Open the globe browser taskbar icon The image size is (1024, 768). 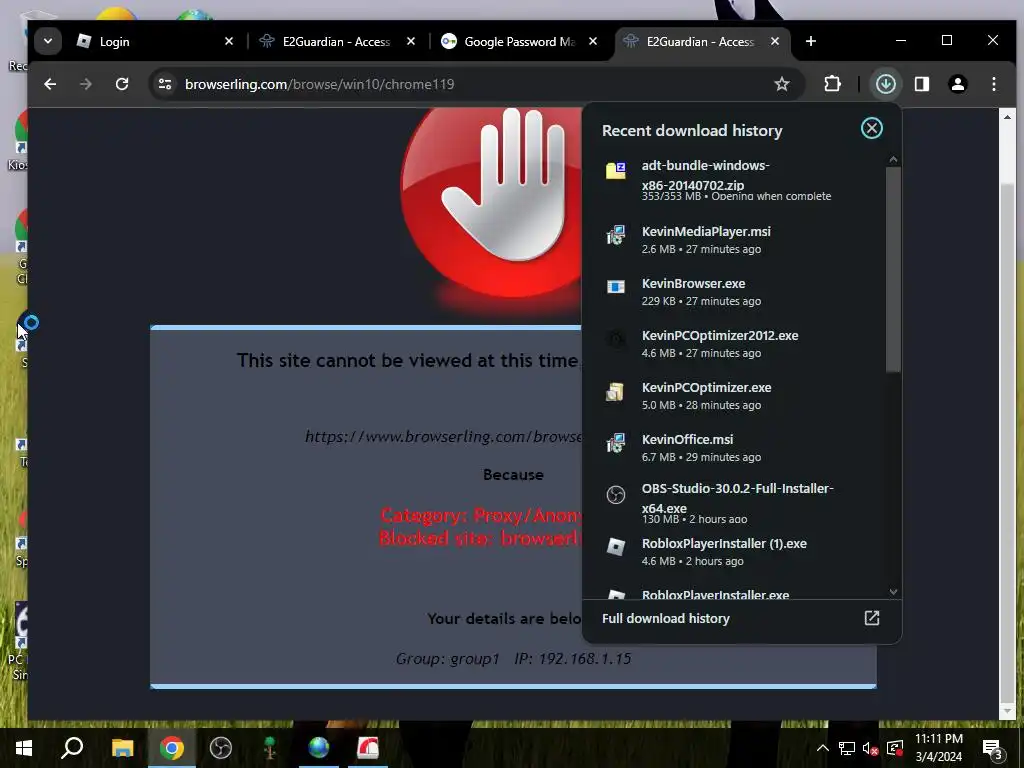click(319, 748)
